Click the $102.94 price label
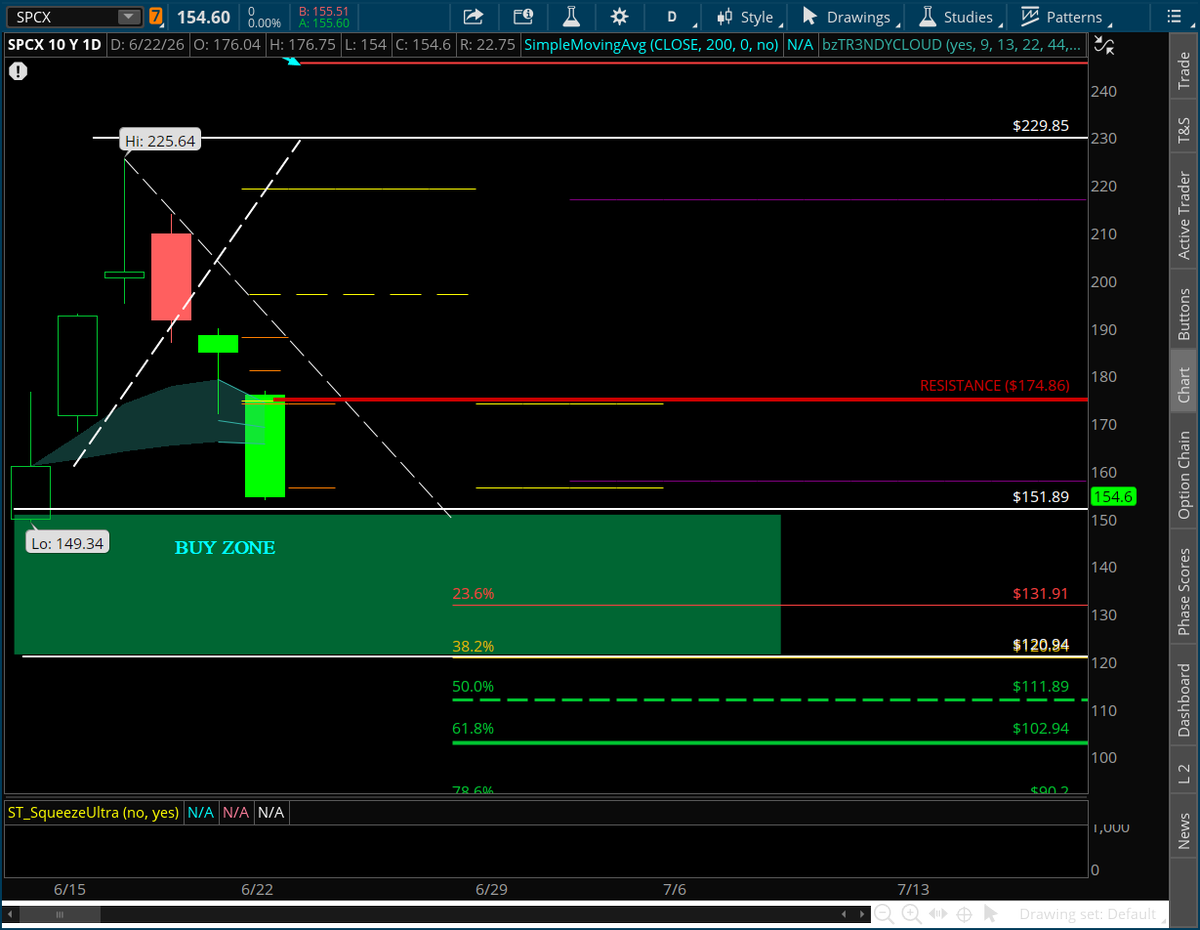The image size is (1200, 930). tap(1041, 729)
